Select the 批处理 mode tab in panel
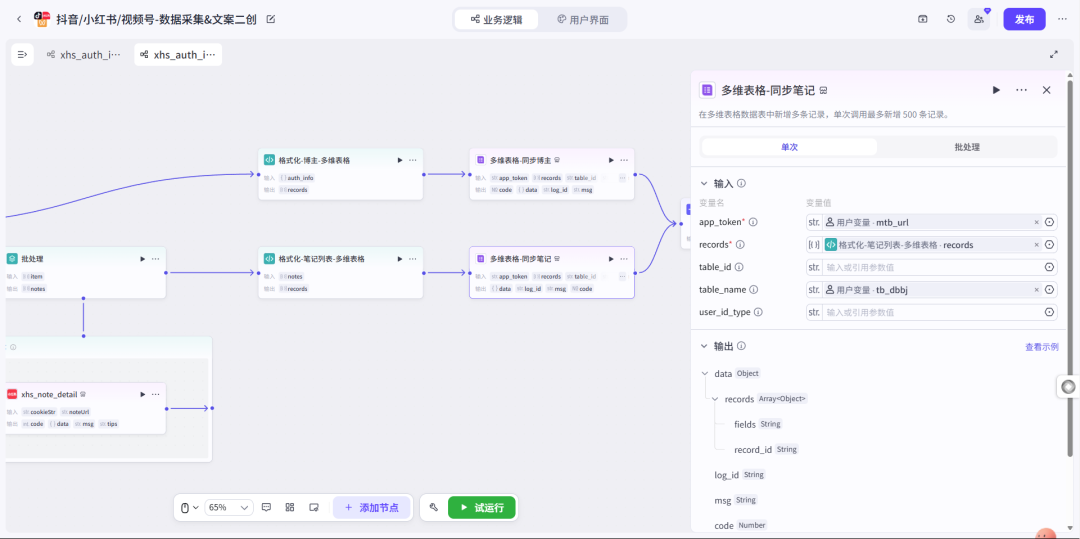This screenshot has height=539, width=1080. 967,147
